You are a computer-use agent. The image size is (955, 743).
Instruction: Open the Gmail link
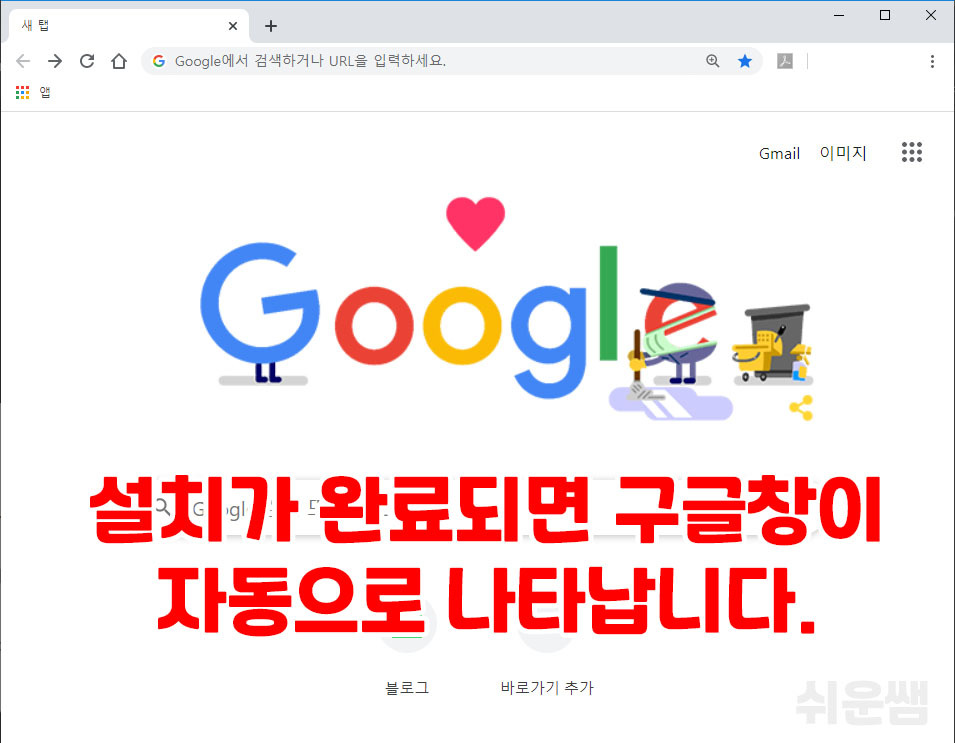click(x=779, y=153)
